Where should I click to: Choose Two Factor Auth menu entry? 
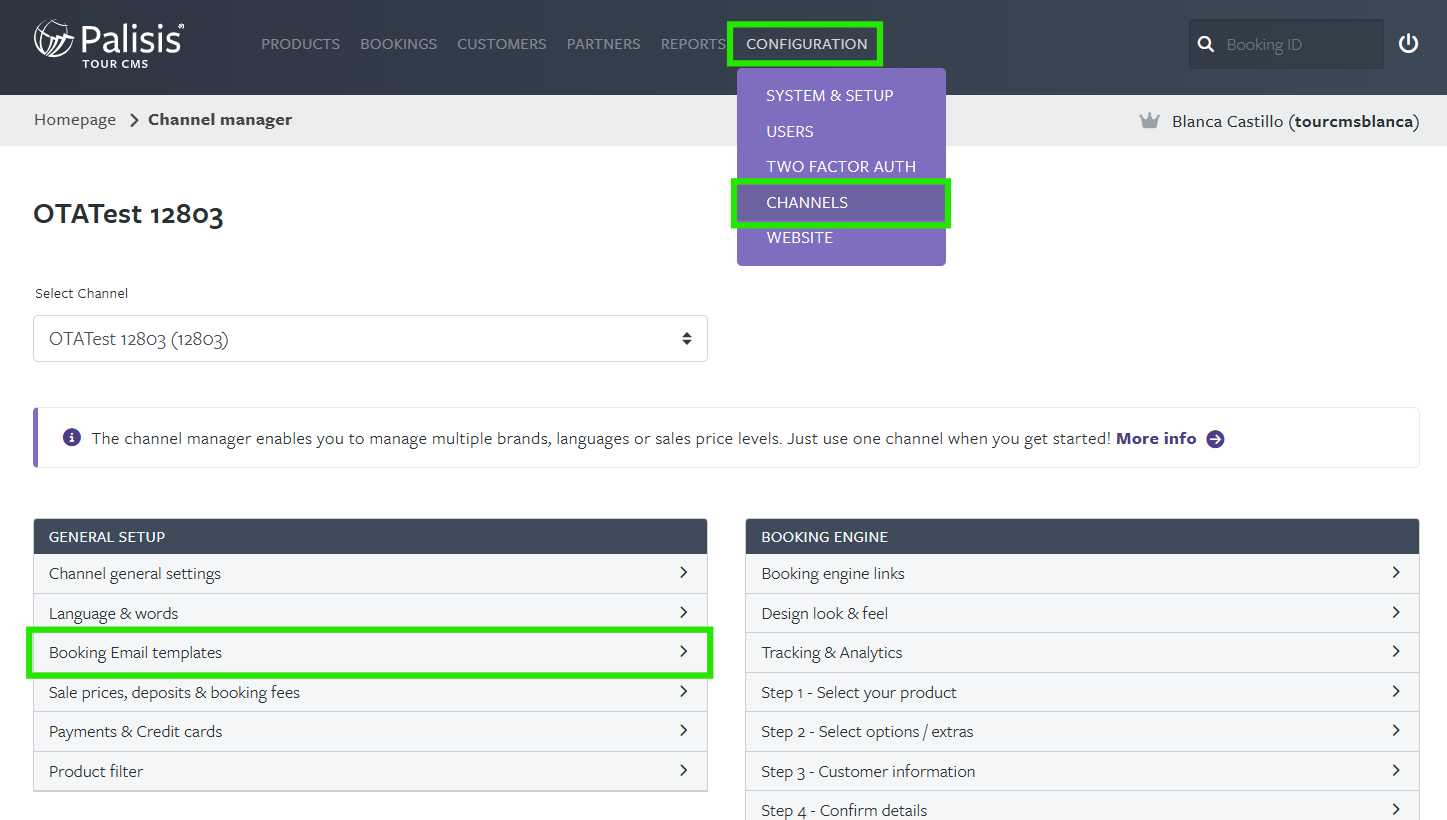coord(841,167)
